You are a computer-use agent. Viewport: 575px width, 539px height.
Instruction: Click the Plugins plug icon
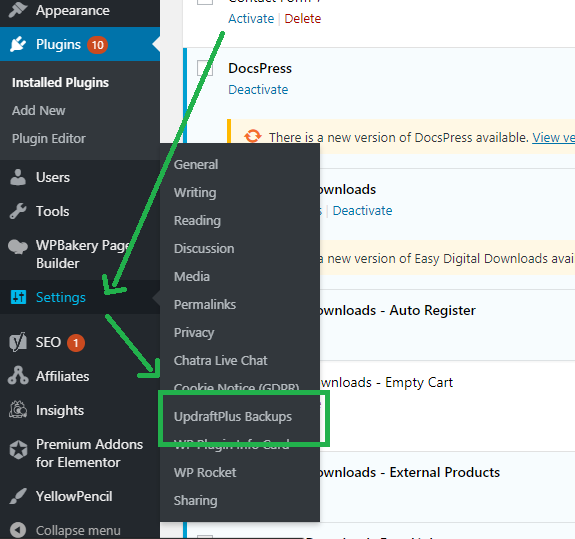tap(18, 44)
